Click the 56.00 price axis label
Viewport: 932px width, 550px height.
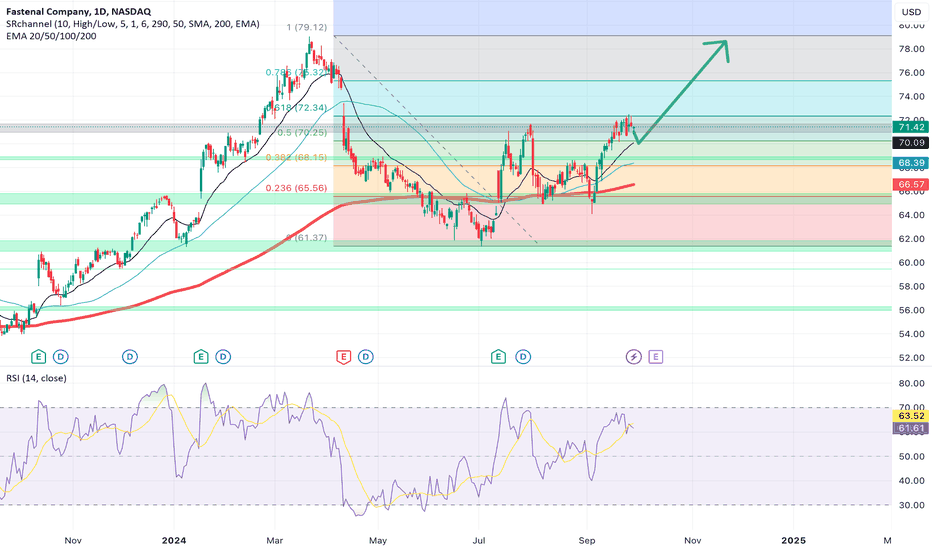[x=911, y=310]
